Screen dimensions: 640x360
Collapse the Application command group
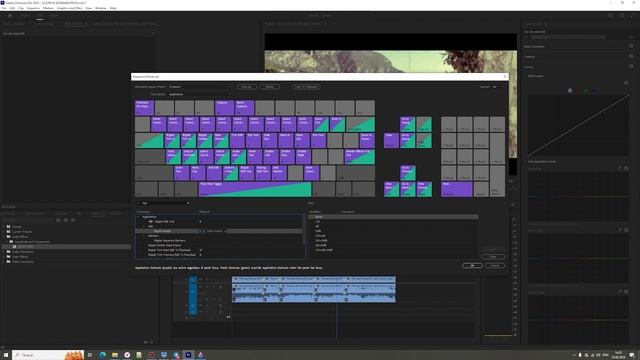(139, 217)
